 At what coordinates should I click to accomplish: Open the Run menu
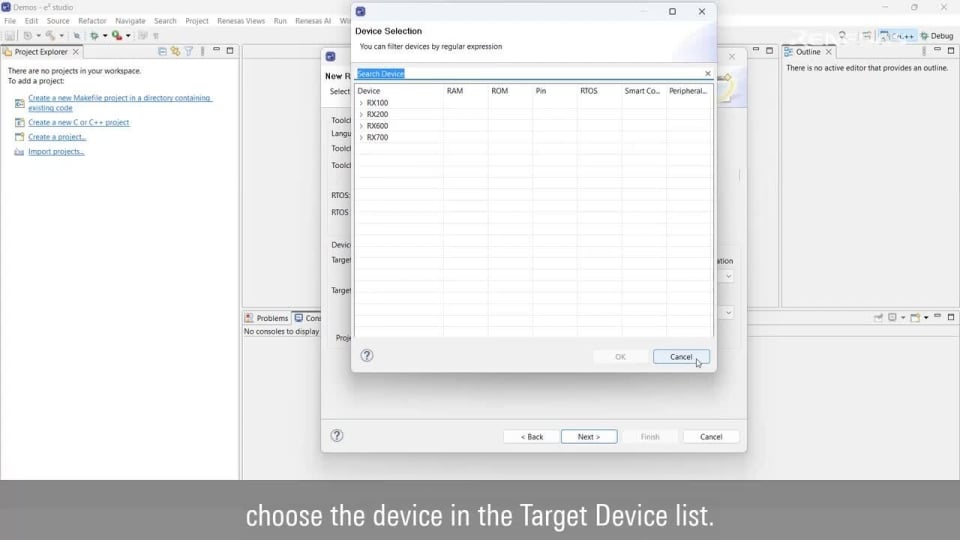pyautogui.click(x=280, y=21)
